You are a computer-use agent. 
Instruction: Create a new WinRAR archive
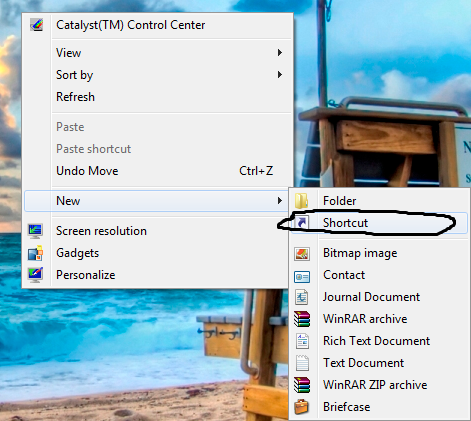(x=379, y=319)
